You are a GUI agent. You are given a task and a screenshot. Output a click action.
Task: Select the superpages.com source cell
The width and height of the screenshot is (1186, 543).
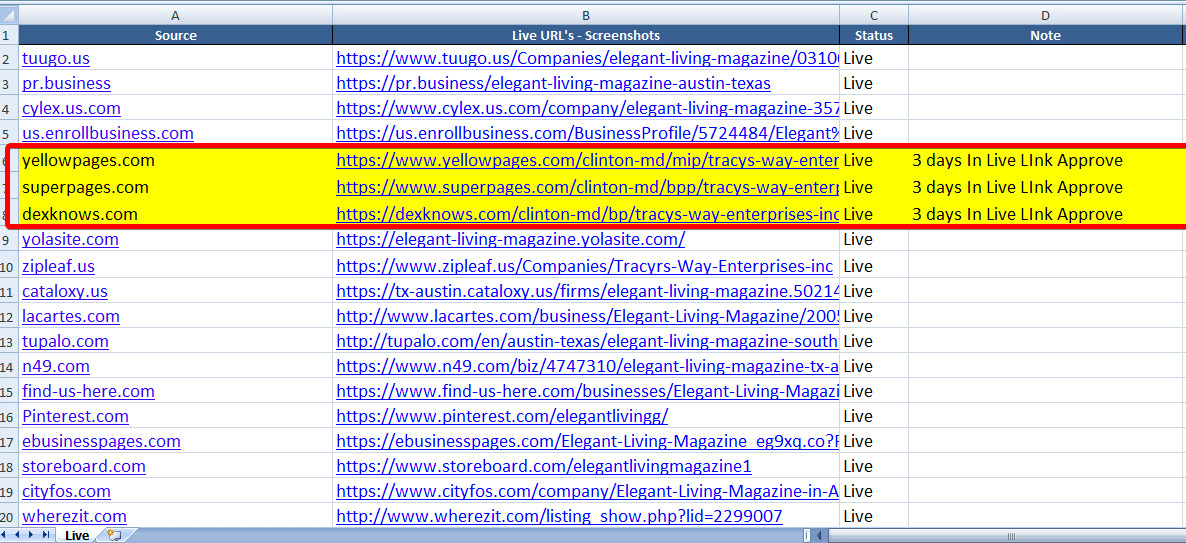tap(175, 187)
